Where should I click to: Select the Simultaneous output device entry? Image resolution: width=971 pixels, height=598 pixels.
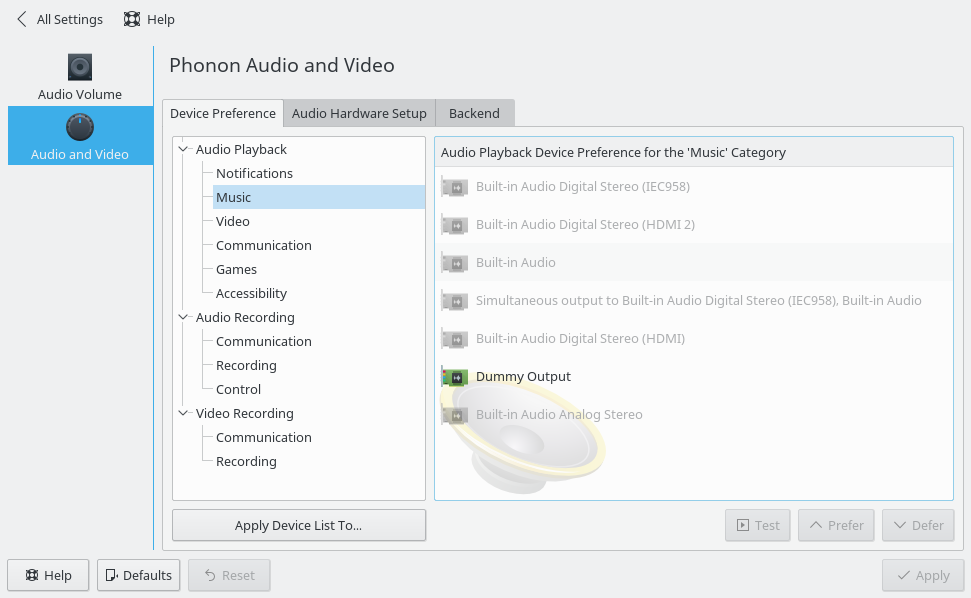pos(694,301)
